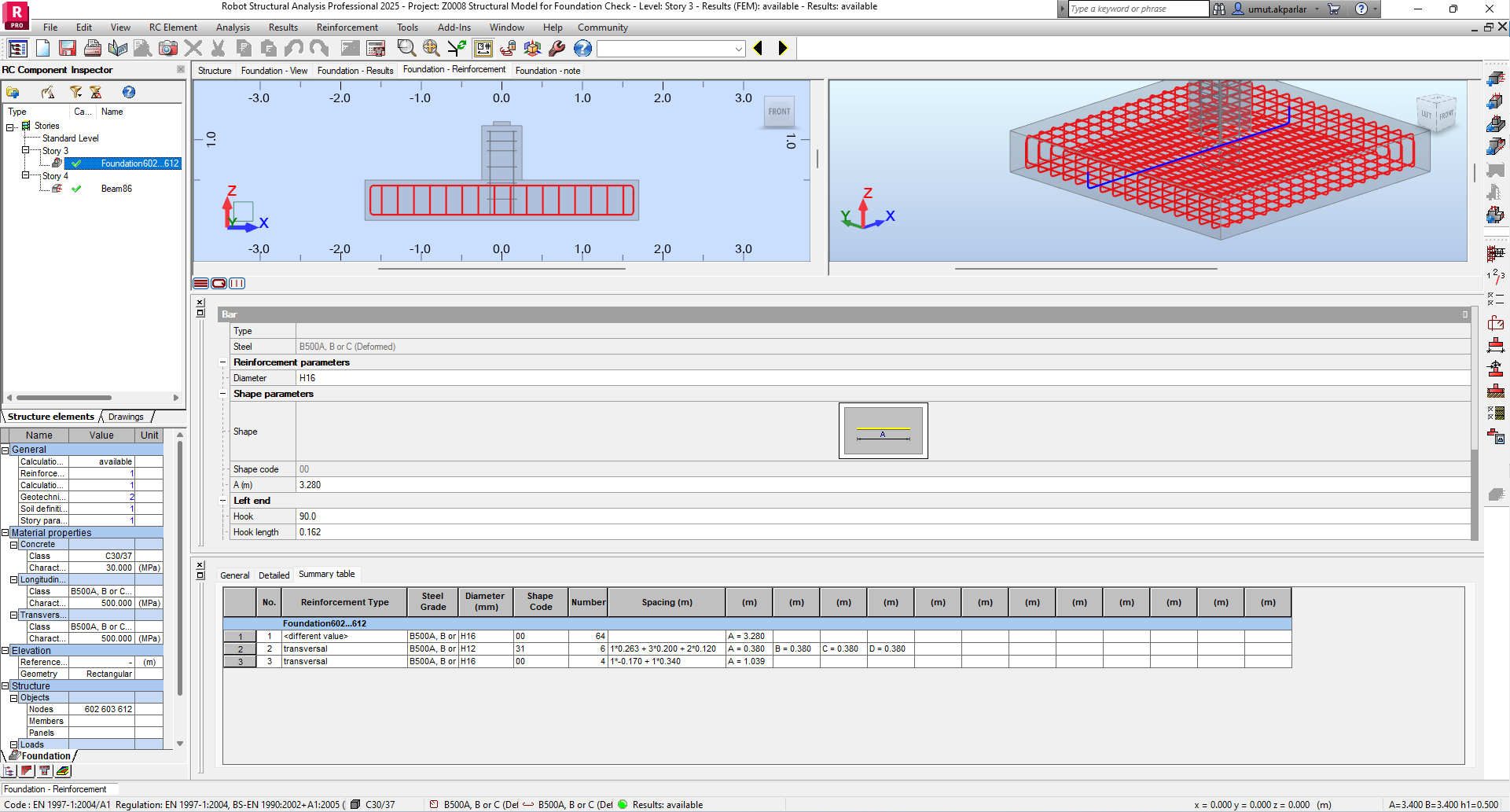Click the forward navigation arrow button
This screenshot has width=1510, height=812.
[781, 48]
